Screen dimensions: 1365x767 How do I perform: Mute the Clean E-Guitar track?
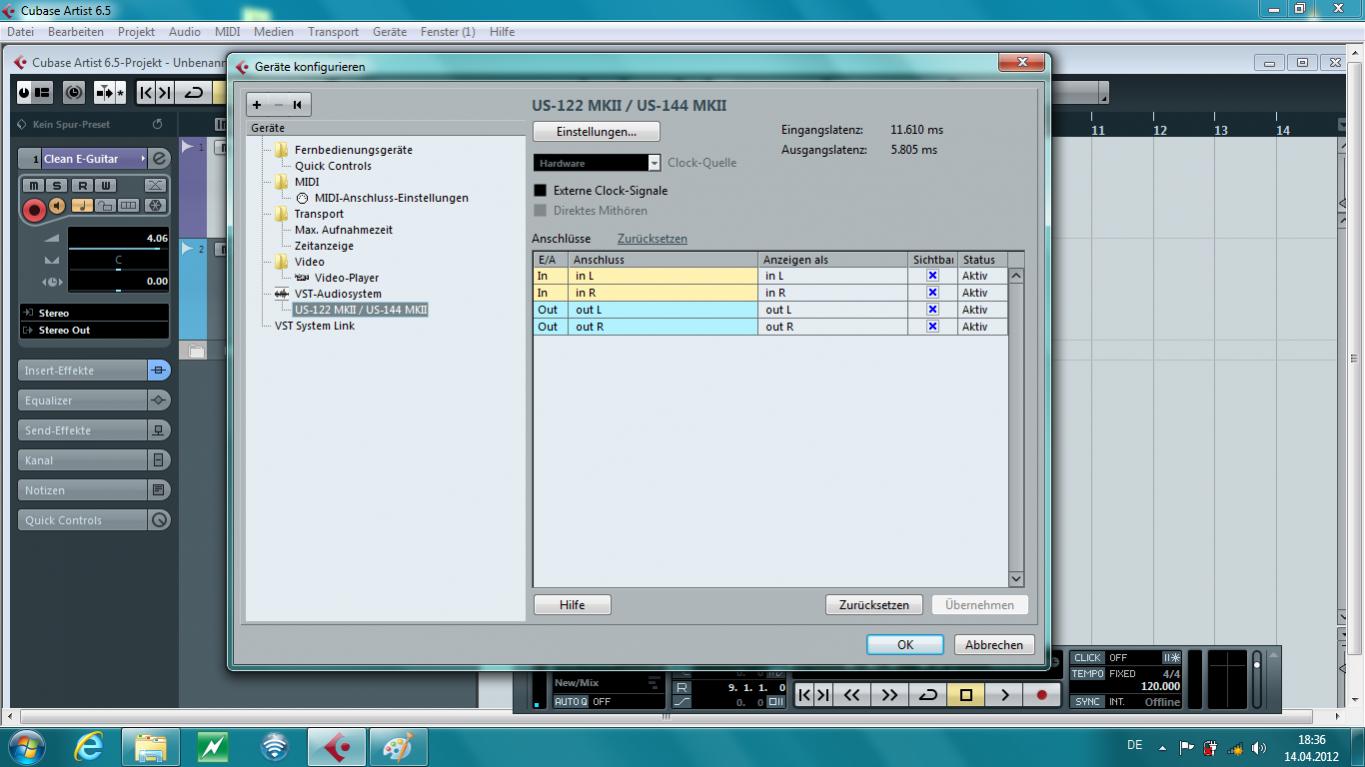(34, 185)
